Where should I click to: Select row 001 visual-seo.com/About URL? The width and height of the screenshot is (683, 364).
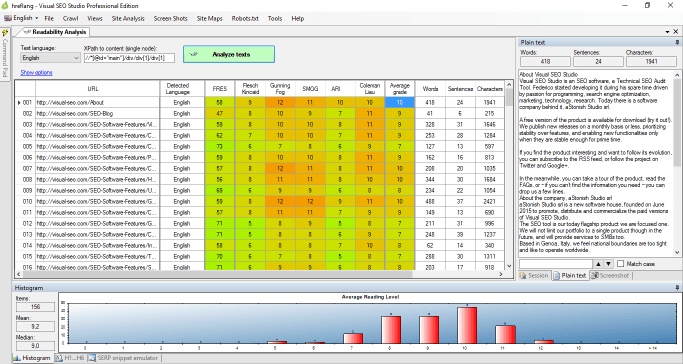[98, 102]
